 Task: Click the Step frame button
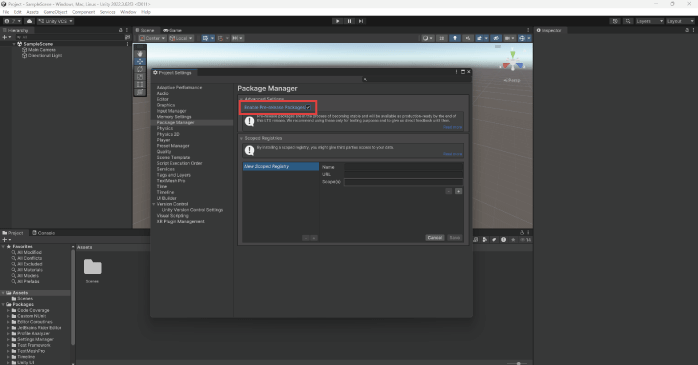[x=361, y=21]
